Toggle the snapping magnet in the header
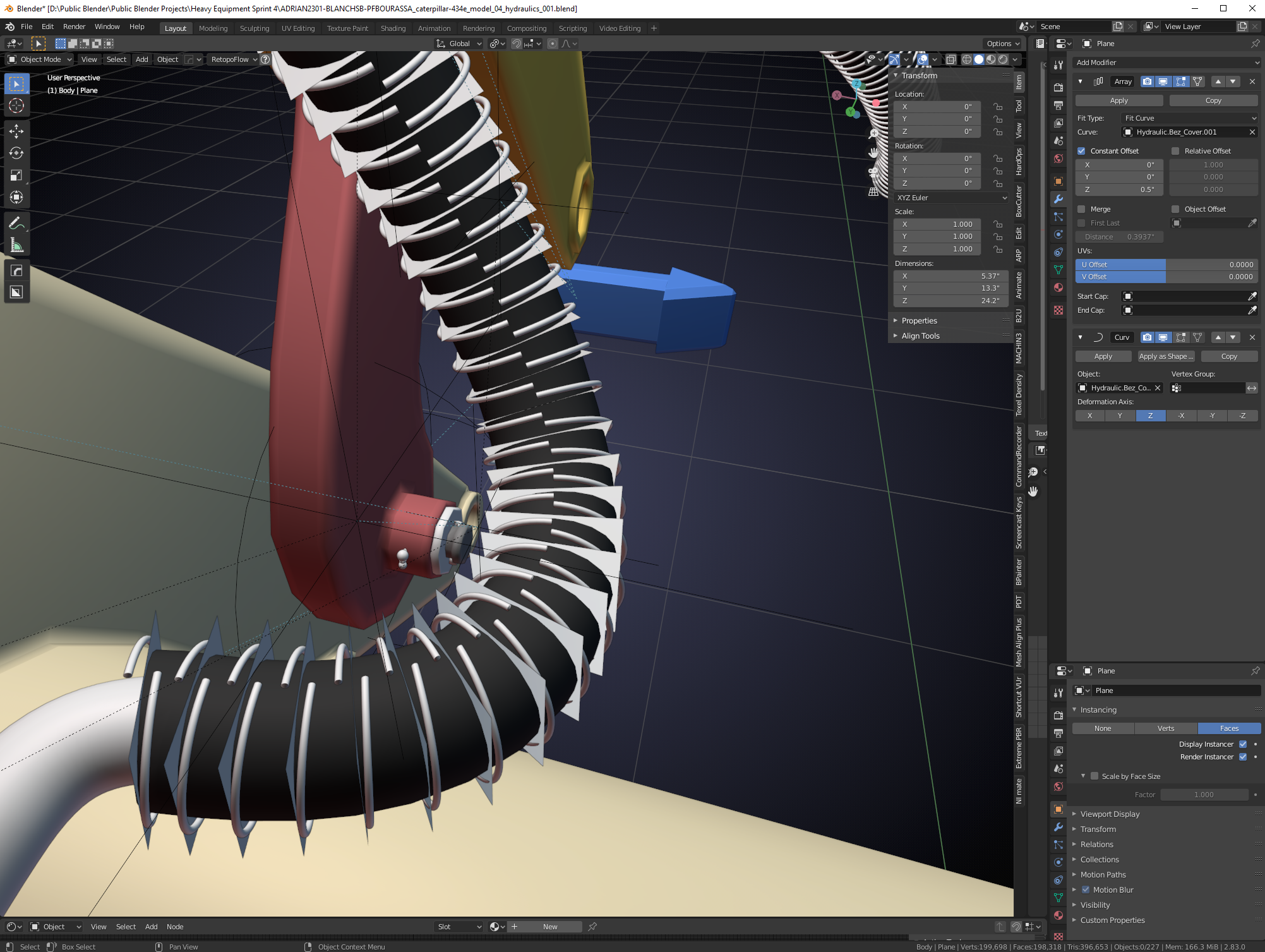This screenshot has width=1265, height=952. point(517,44)
